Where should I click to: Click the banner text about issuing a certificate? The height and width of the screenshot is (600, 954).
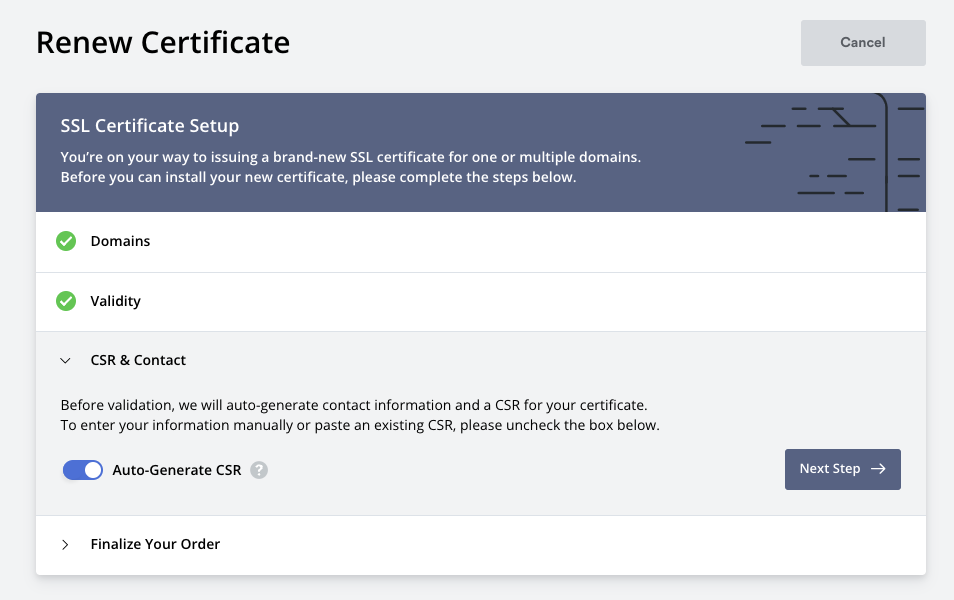[350, 158]
